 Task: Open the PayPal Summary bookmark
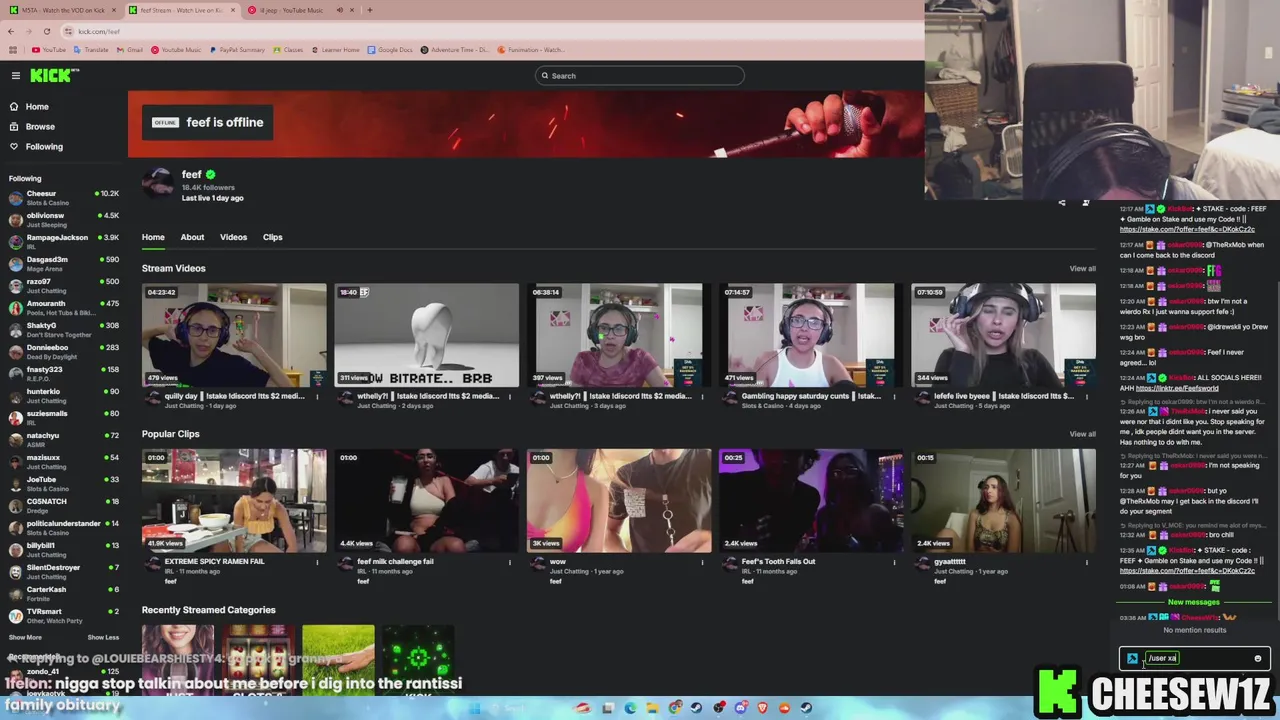click(238, 49)
